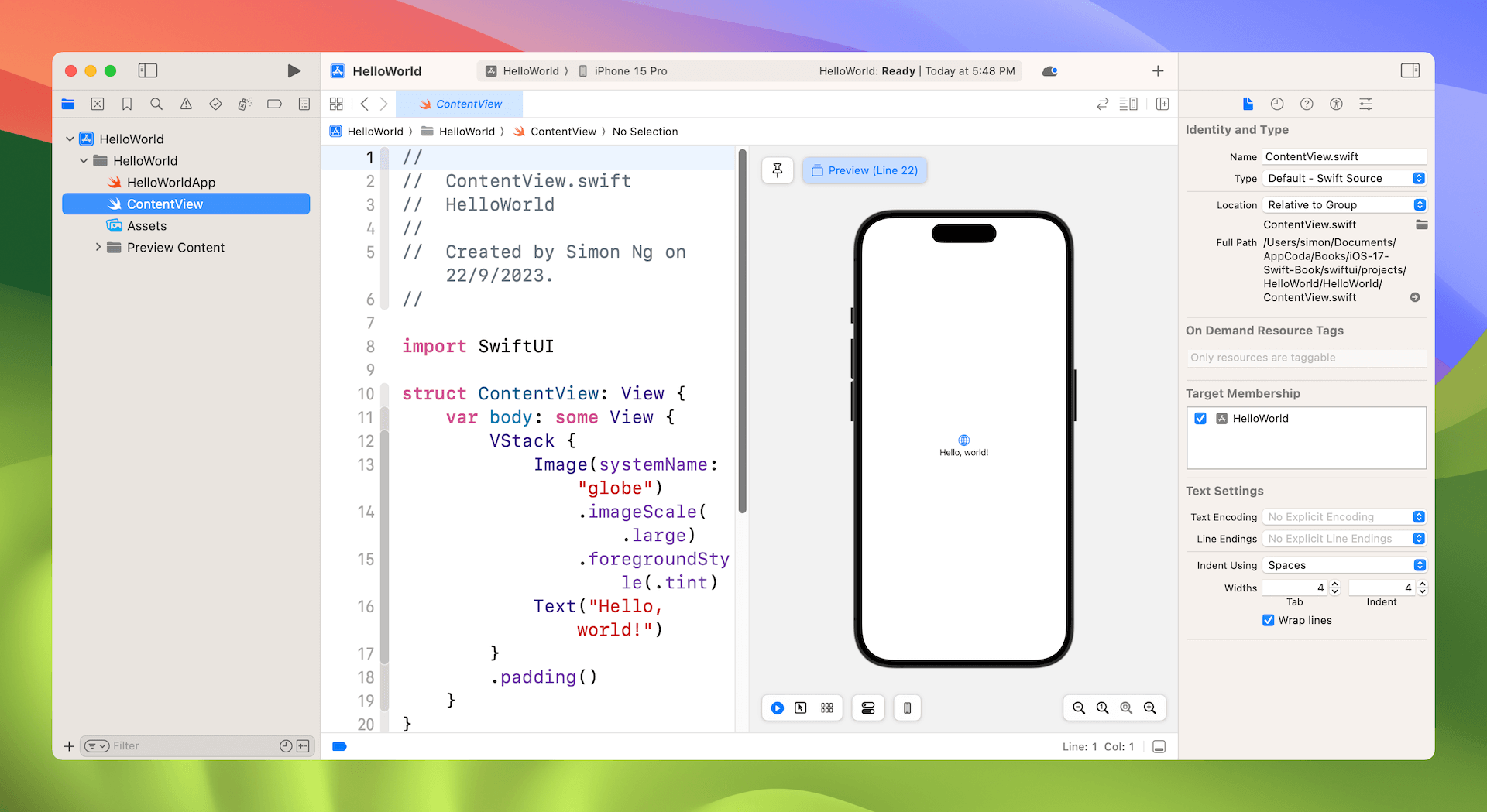Uncheck HelloWorld in Target Membership

click(1200, 418)
